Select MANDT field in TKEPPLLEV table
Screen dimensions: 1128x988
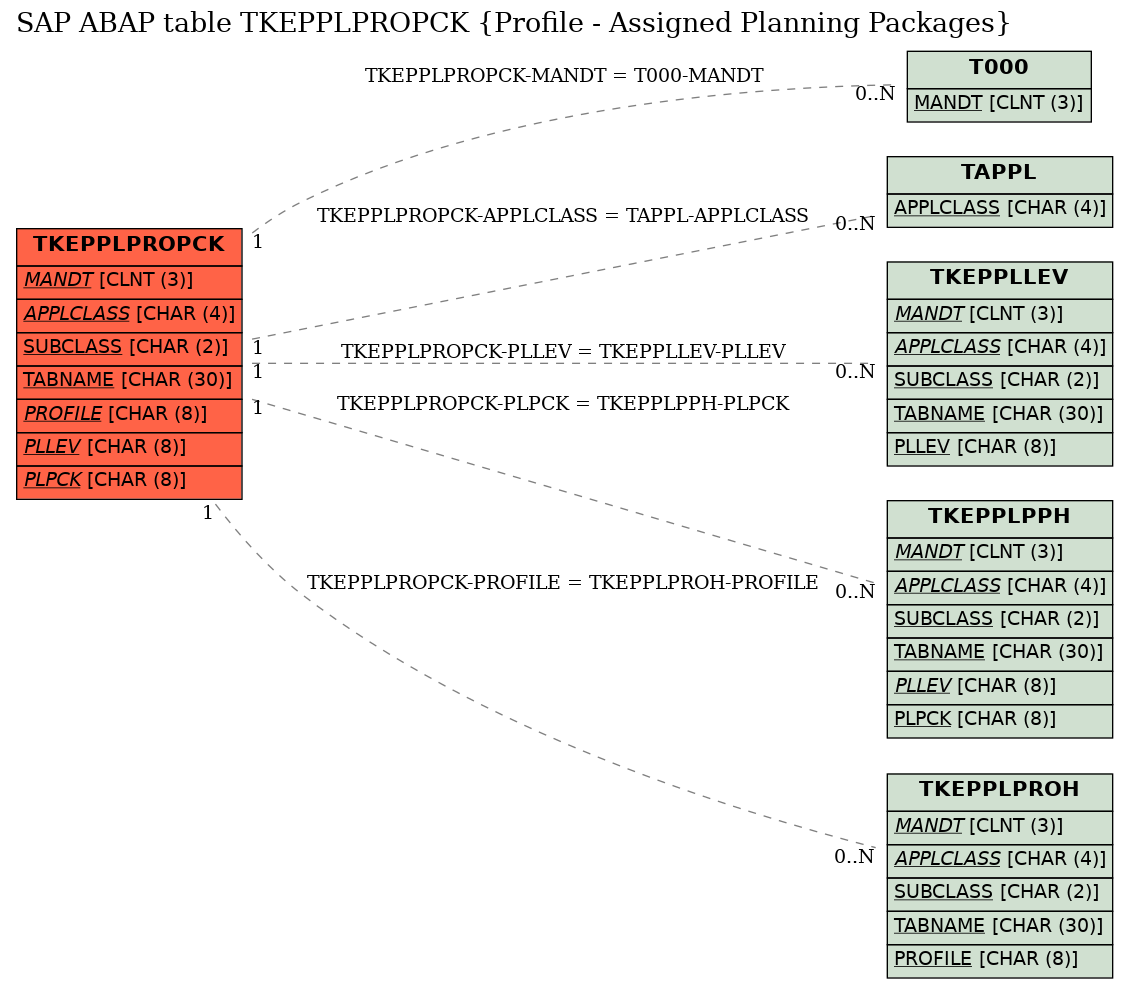tap(999, 316)
